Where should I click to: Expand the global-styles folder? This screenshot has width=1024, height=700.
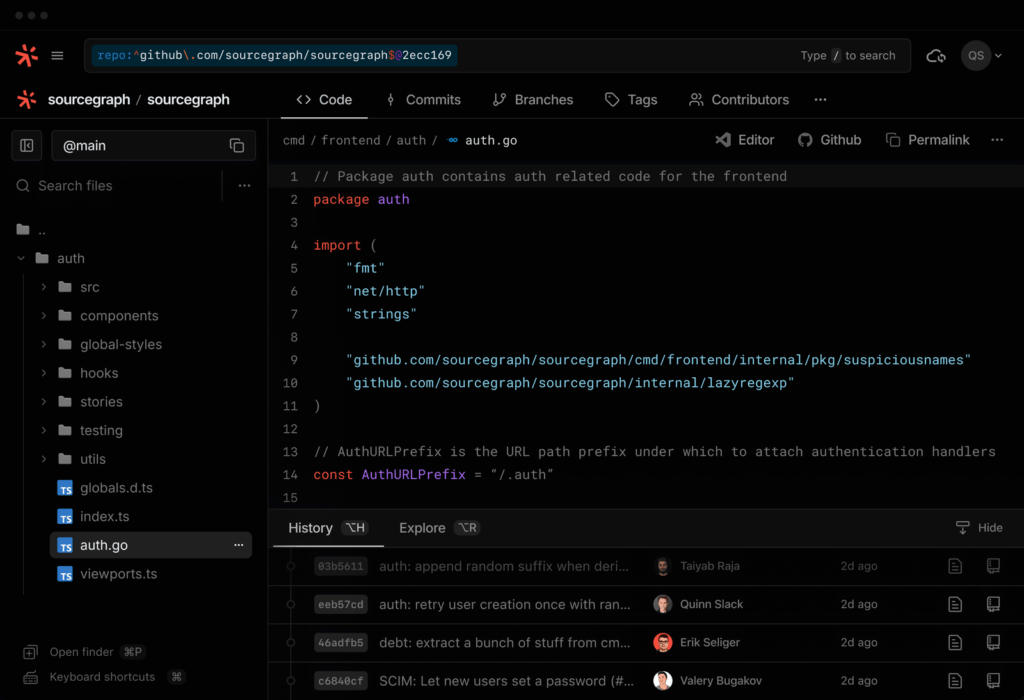pyautogui.click(x=44, y=345)
